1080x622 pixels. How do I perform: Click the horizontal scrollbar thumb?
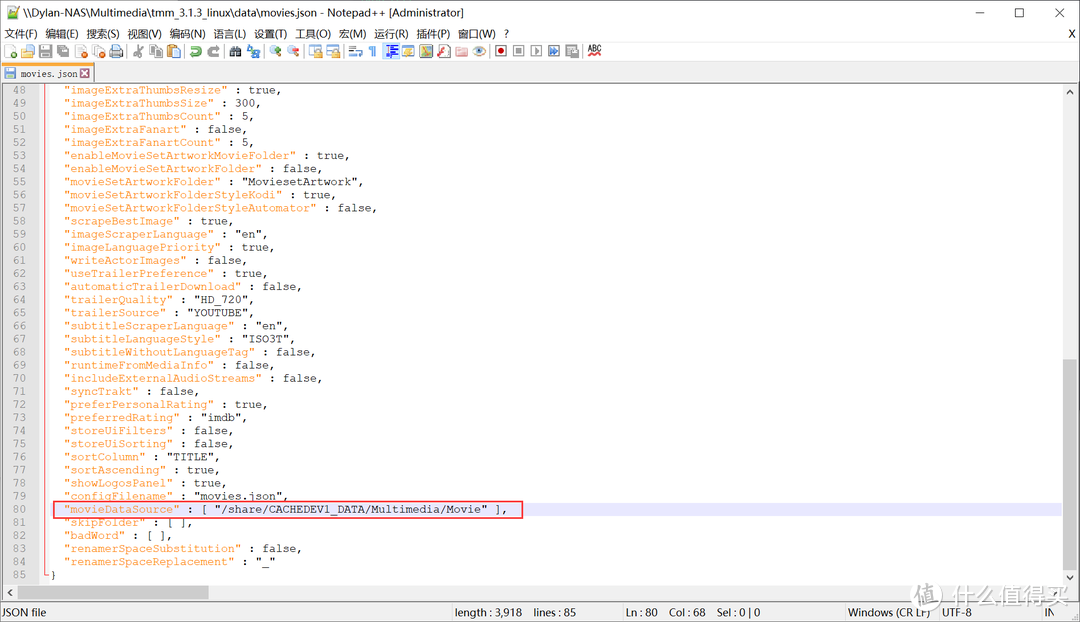coord(113,592)
